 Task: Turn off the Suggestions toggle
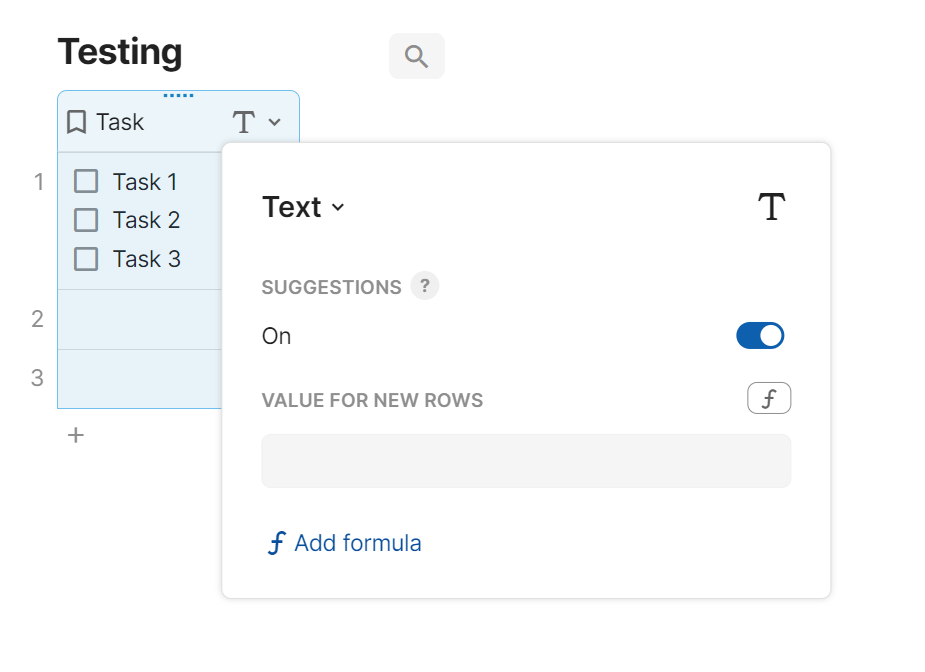pos(760,336)
